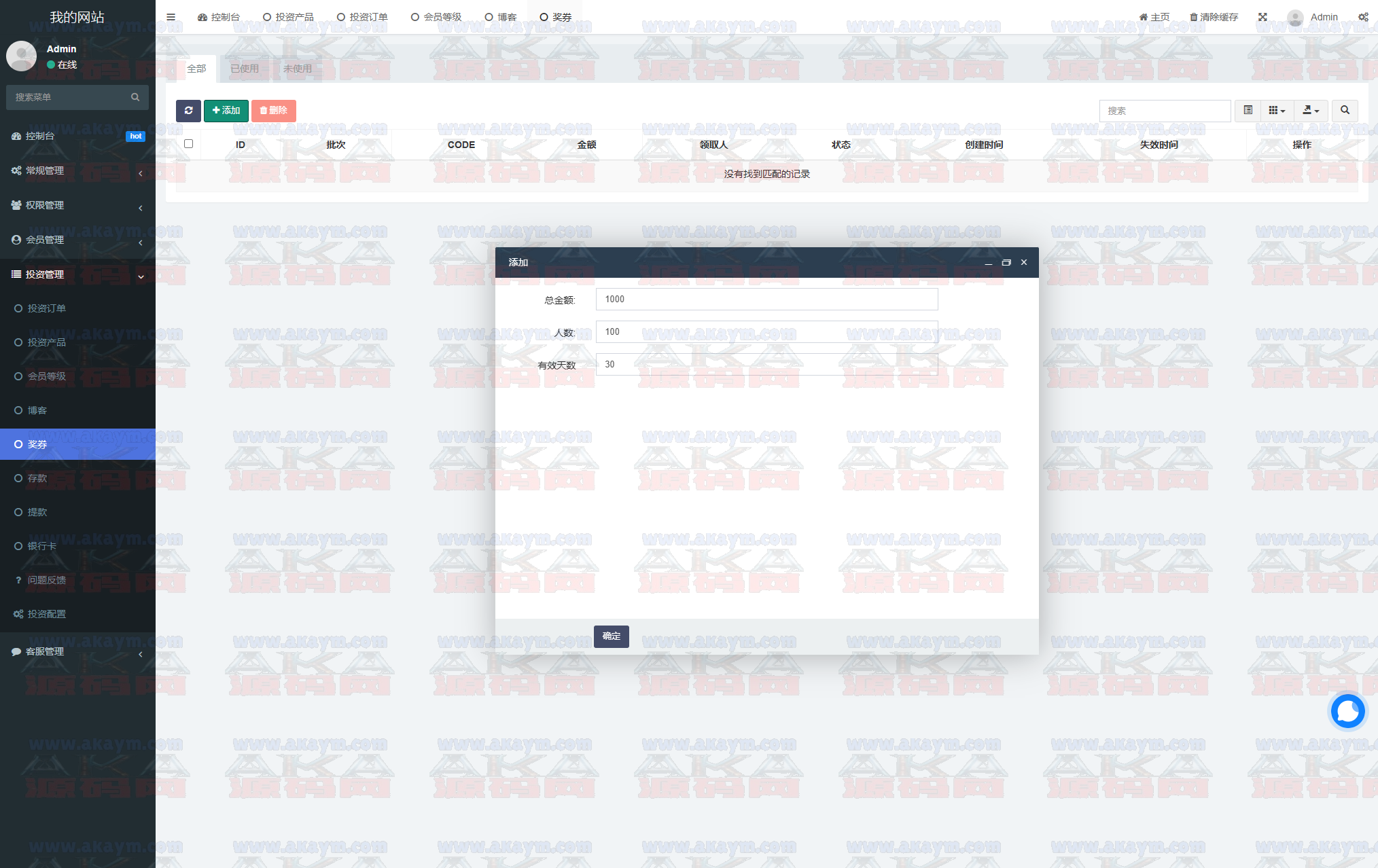The width and height of the screenshot is (1378, 868).
Task: Click the red 删除 delete button
Action: [x=273, y=111]
